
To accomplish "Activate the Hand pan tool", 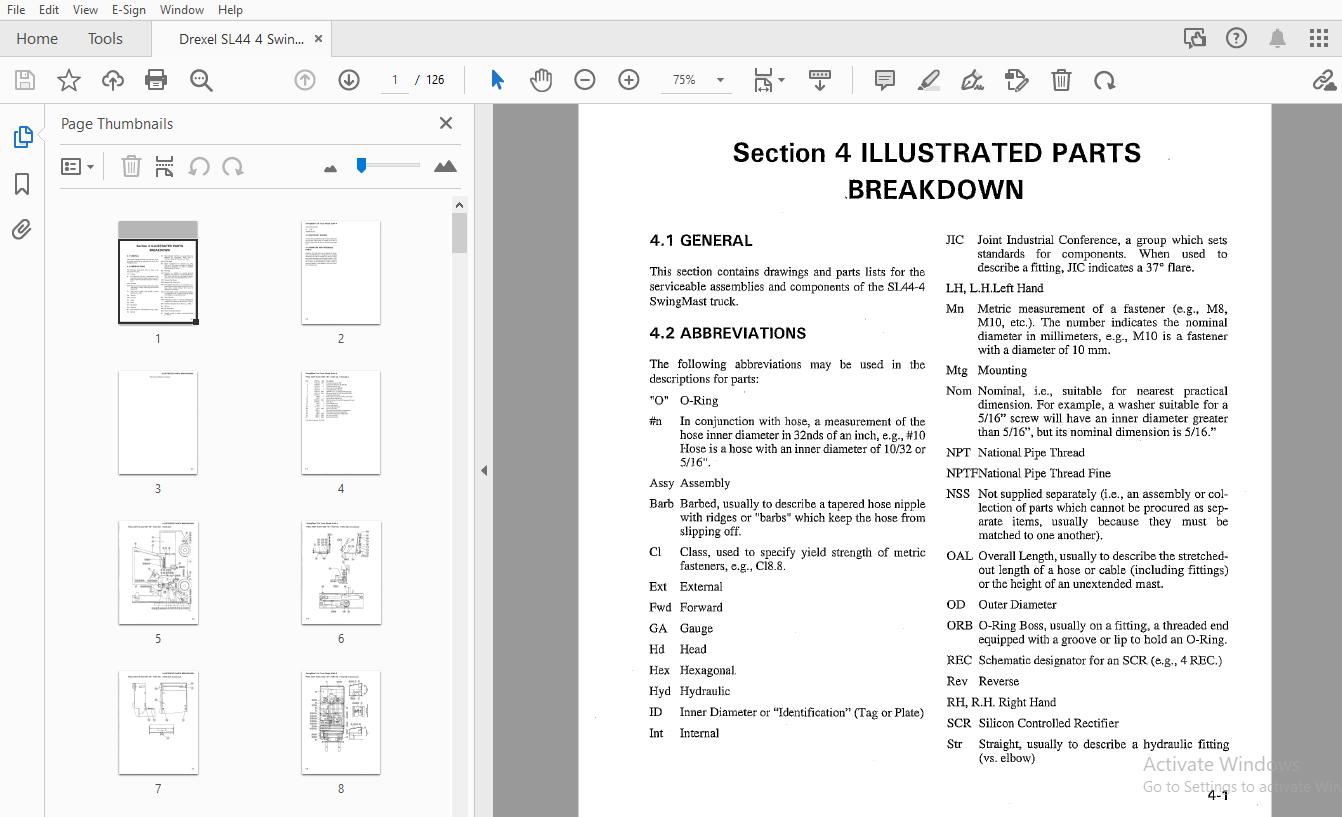I will pyautogui.click(x=541, y=80).
